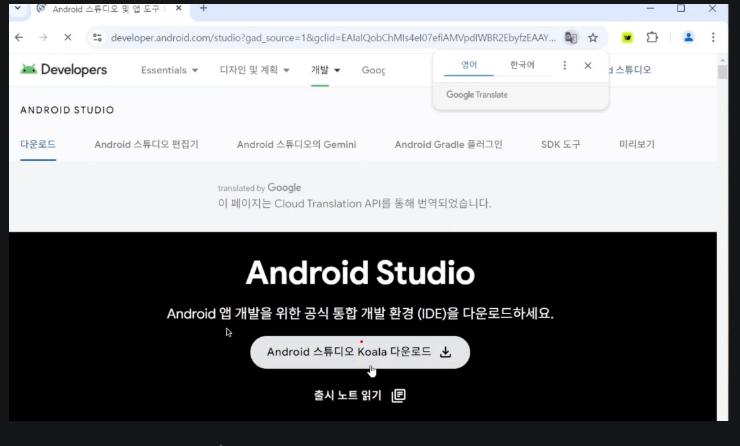Open the 다운로드 tab
This screenshot has height=446, width=740.
pyautogui.click(x=38, y=144)
